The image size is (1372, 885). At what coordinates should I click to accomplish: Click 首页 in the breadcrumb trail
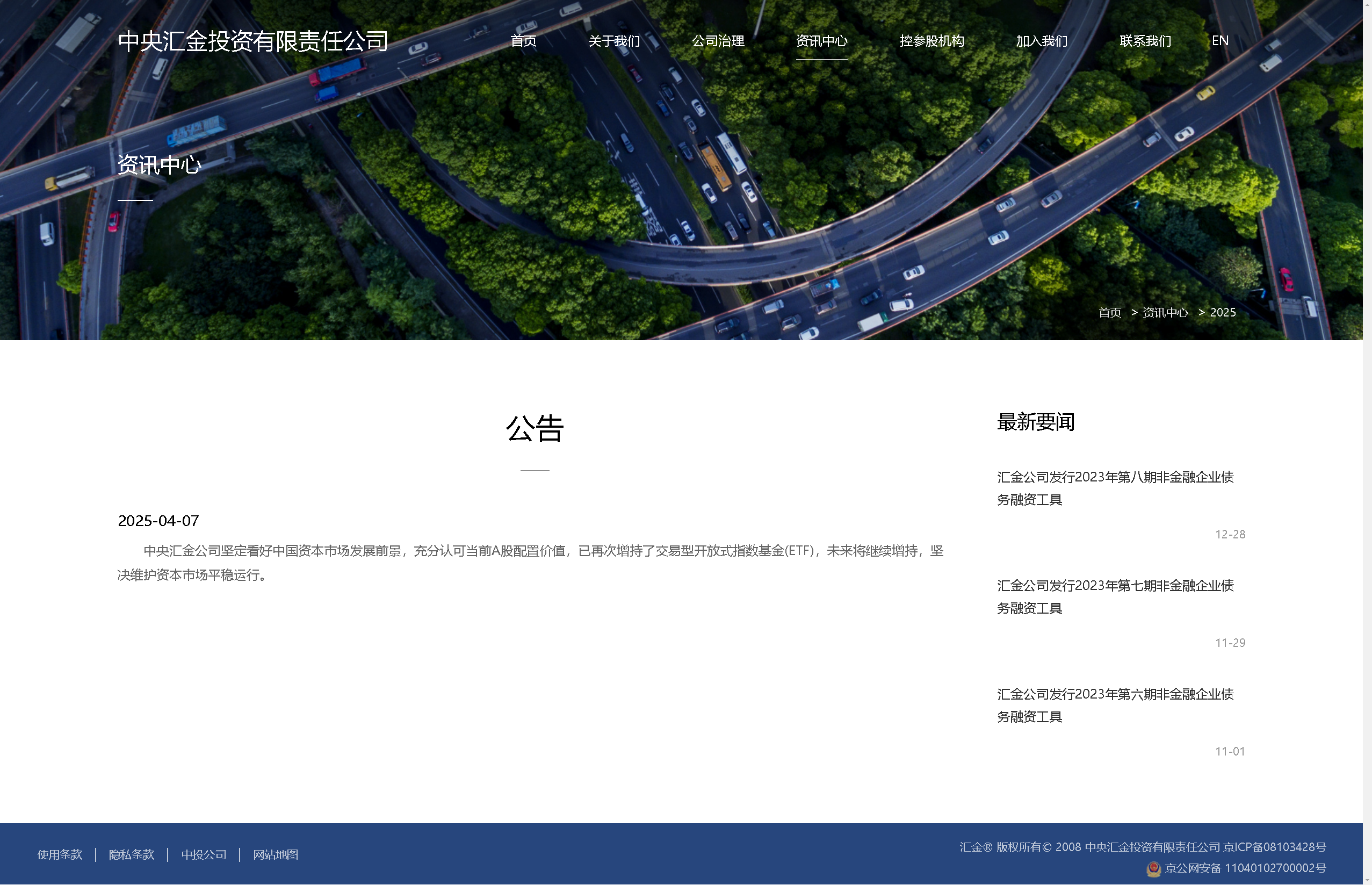tap(1109, 313)
